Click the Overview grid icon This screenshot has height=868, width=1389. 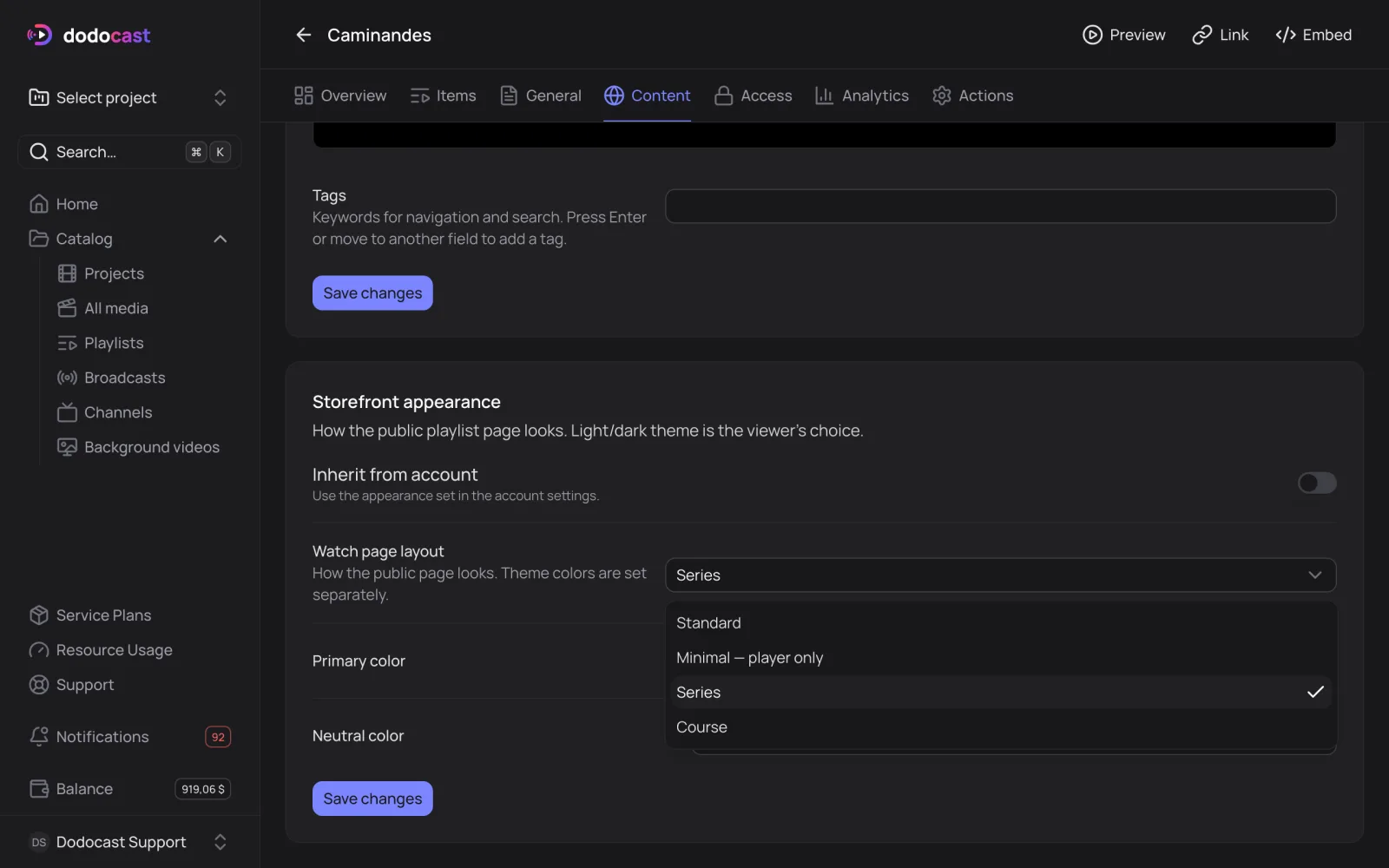[x=303, y=95]
